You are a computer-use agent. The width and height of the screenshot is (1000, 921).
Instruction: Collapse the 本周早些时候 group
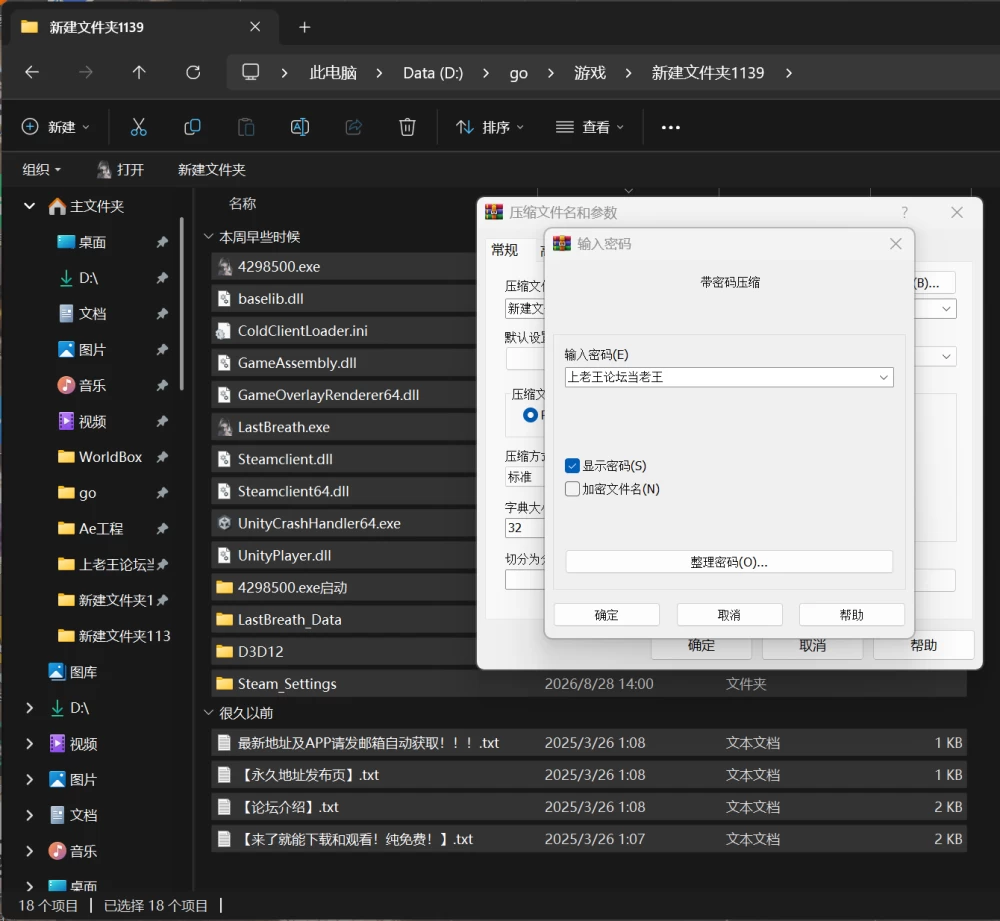click(x=208, y=236)
